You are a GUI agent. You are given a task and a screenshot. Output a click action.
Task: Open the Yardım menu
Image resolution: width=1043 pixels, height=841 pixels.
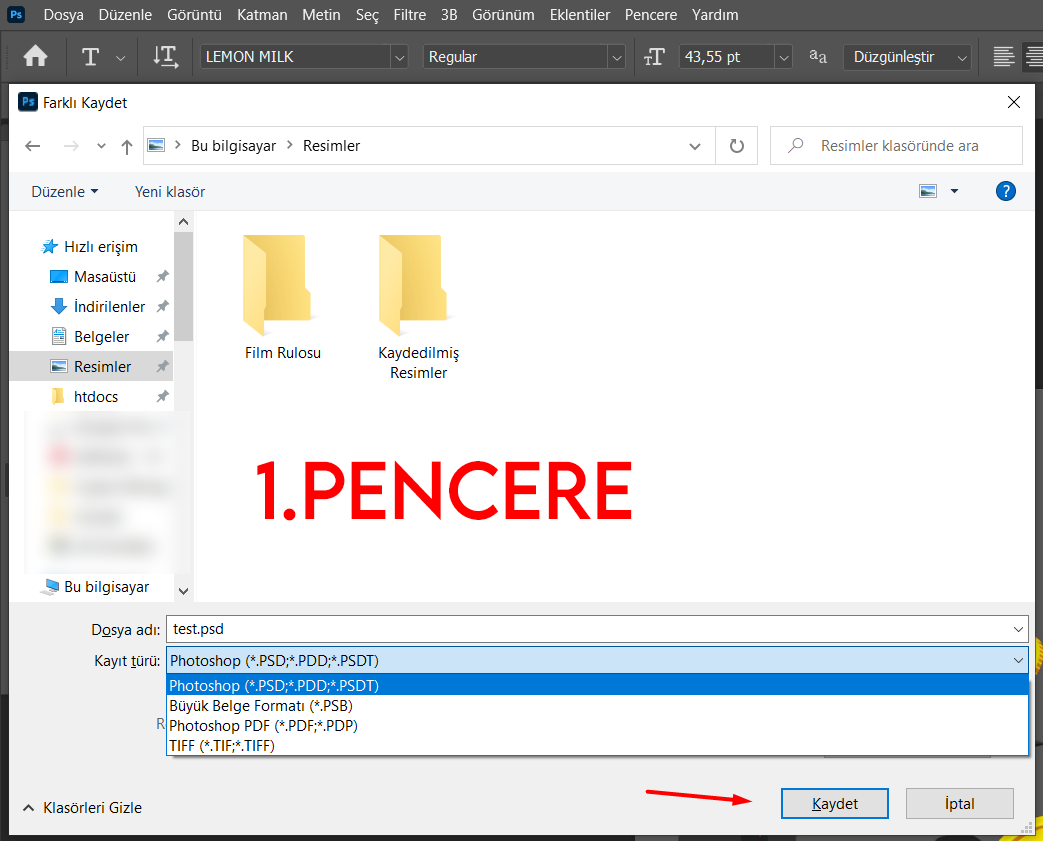714,15
